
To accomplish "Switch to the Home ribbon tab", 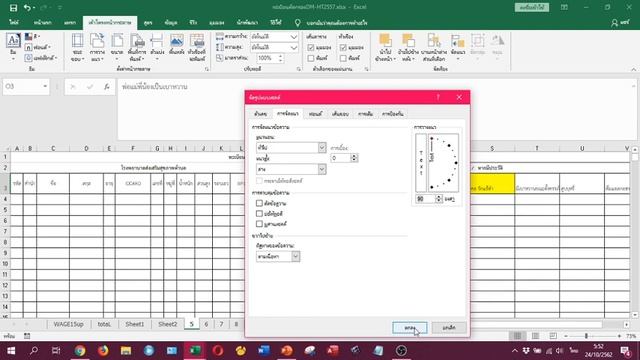I will (x=42, y=23).
